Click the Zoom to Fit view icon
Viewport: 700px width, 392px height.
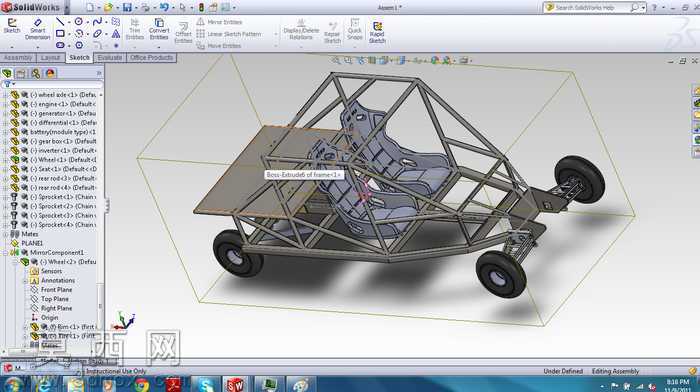pos(336,60)
